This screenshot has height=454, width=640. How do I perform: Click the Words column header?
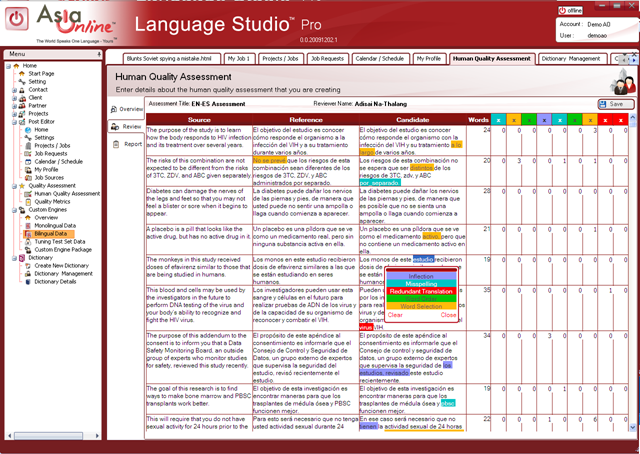[x=478, y=120]
